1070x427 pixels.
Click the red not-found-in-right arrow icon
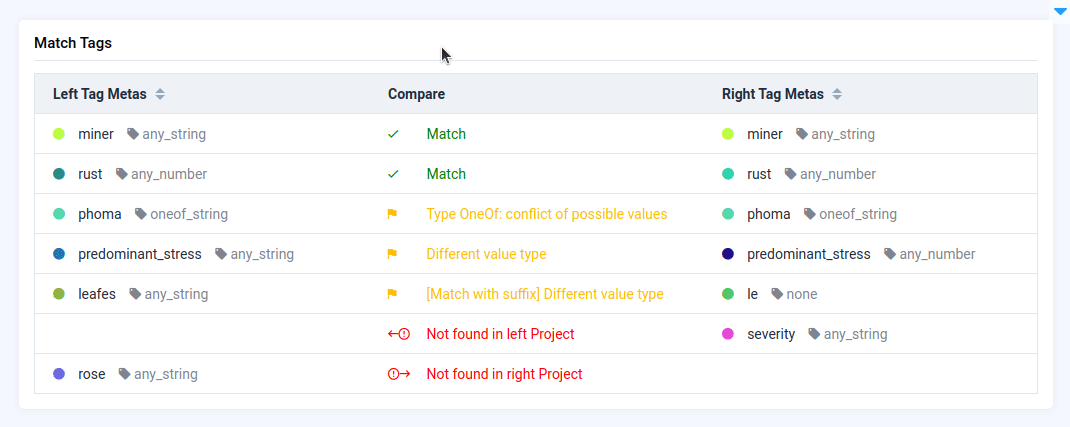pos(399,374)
